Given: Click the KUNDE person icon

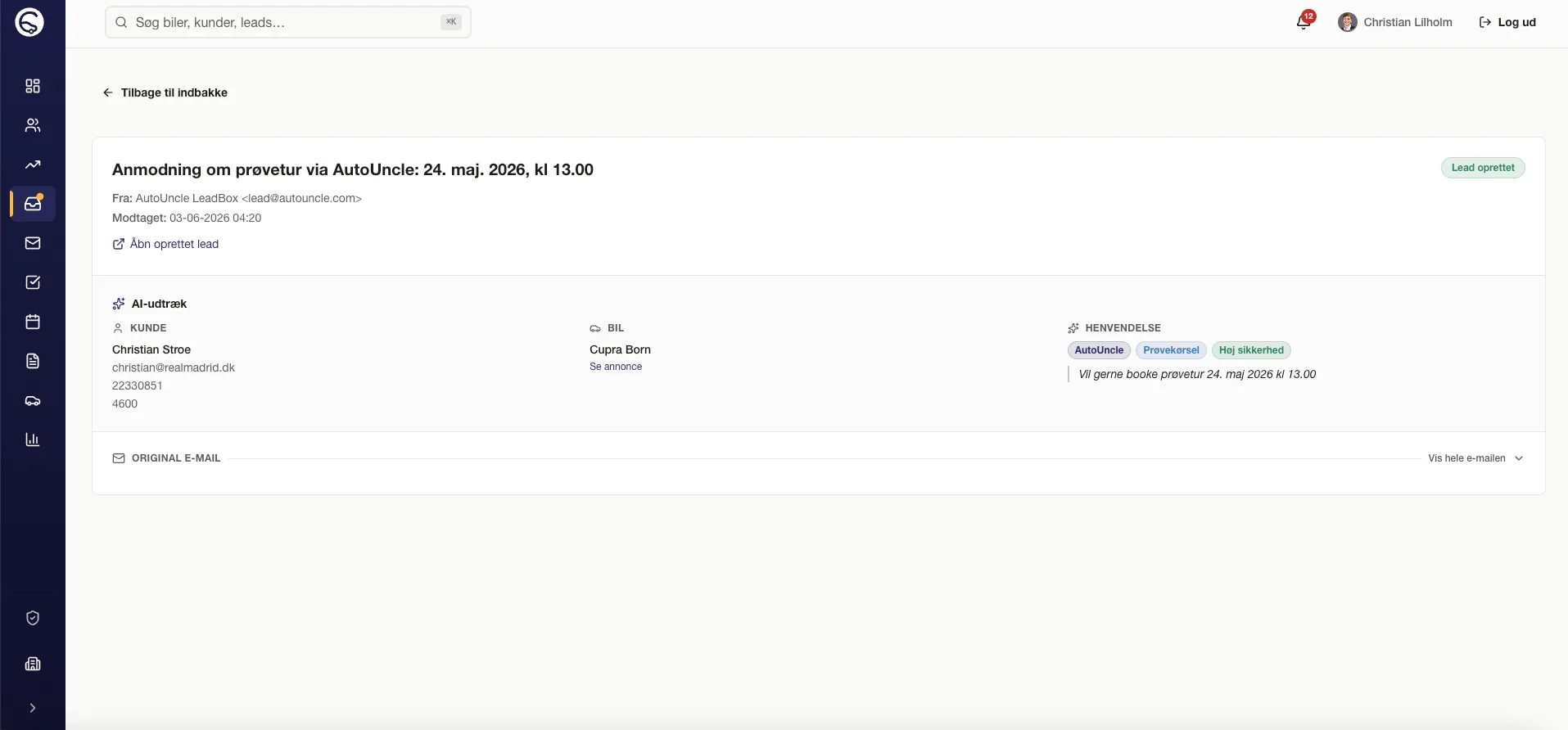Looking at the screenshot, I should pyautogui.click(x=118, y=328).
